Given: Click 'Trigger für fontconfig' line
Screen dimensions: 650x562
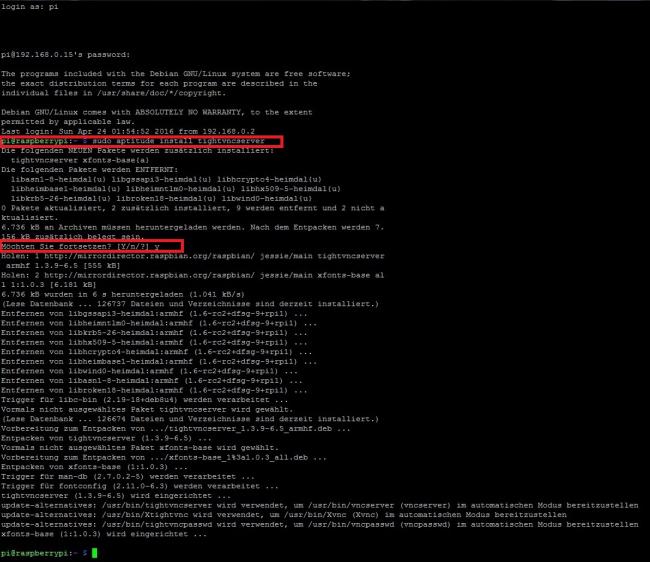Looking at the screenshot, I should [x=140, y=486].
